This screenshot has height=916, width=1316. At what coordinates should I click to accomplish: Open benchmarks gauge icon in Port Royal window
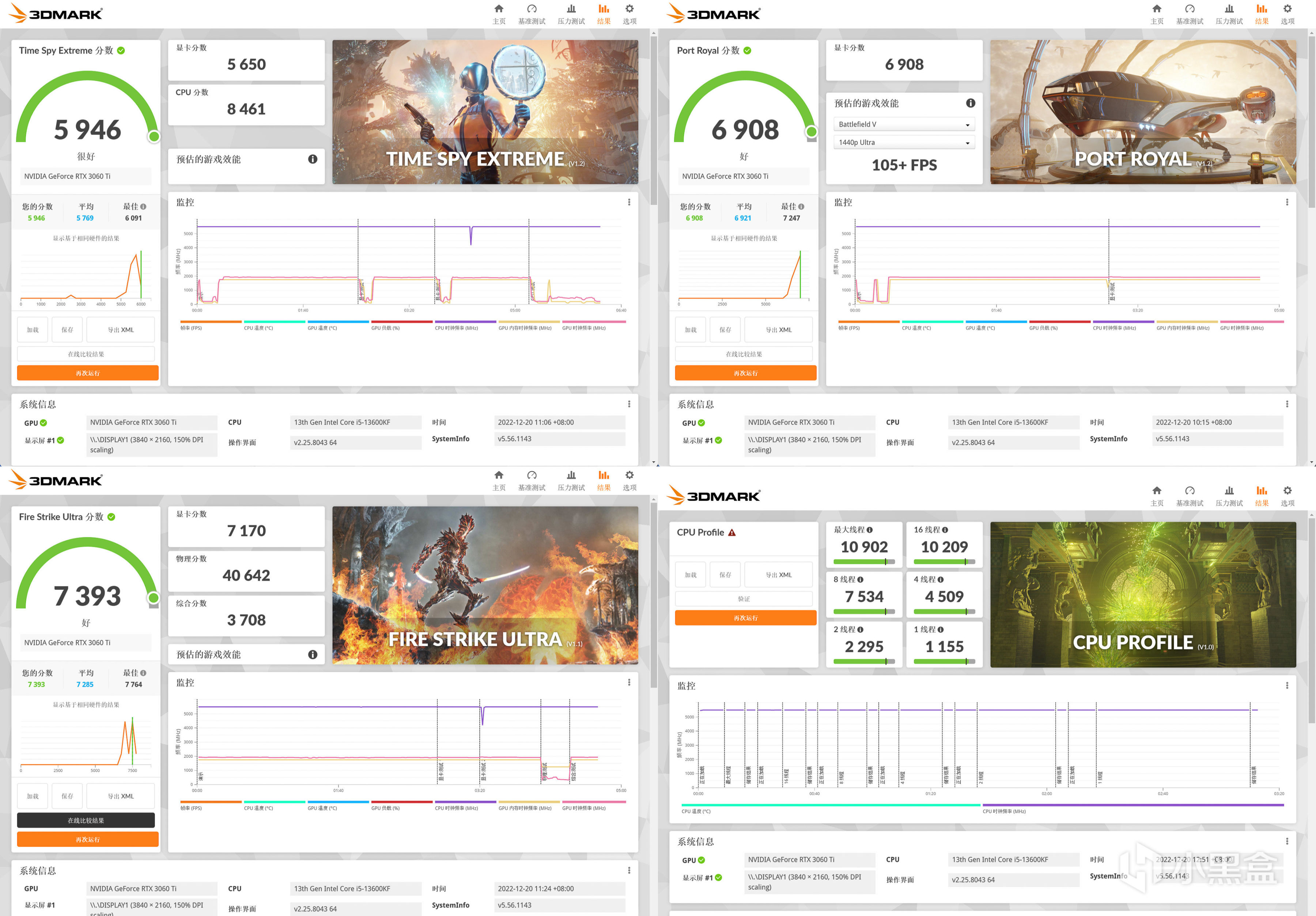click(1189, 9)
